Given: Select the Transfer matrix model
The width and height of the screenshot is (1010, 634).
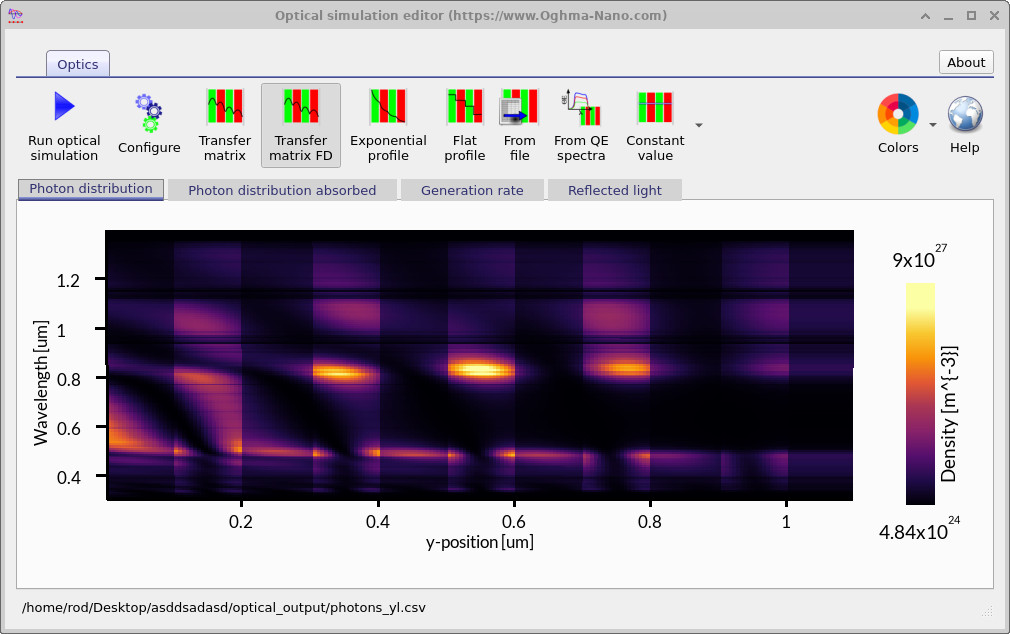Looking at the screenshot, I should pos(225,125).
